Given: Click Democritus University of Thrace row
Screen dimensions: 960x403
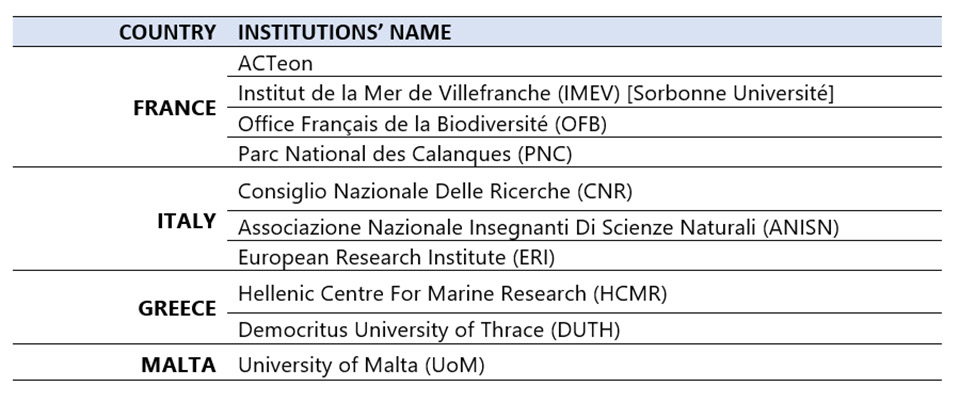Looking at the screenshot, I should 584,329.
